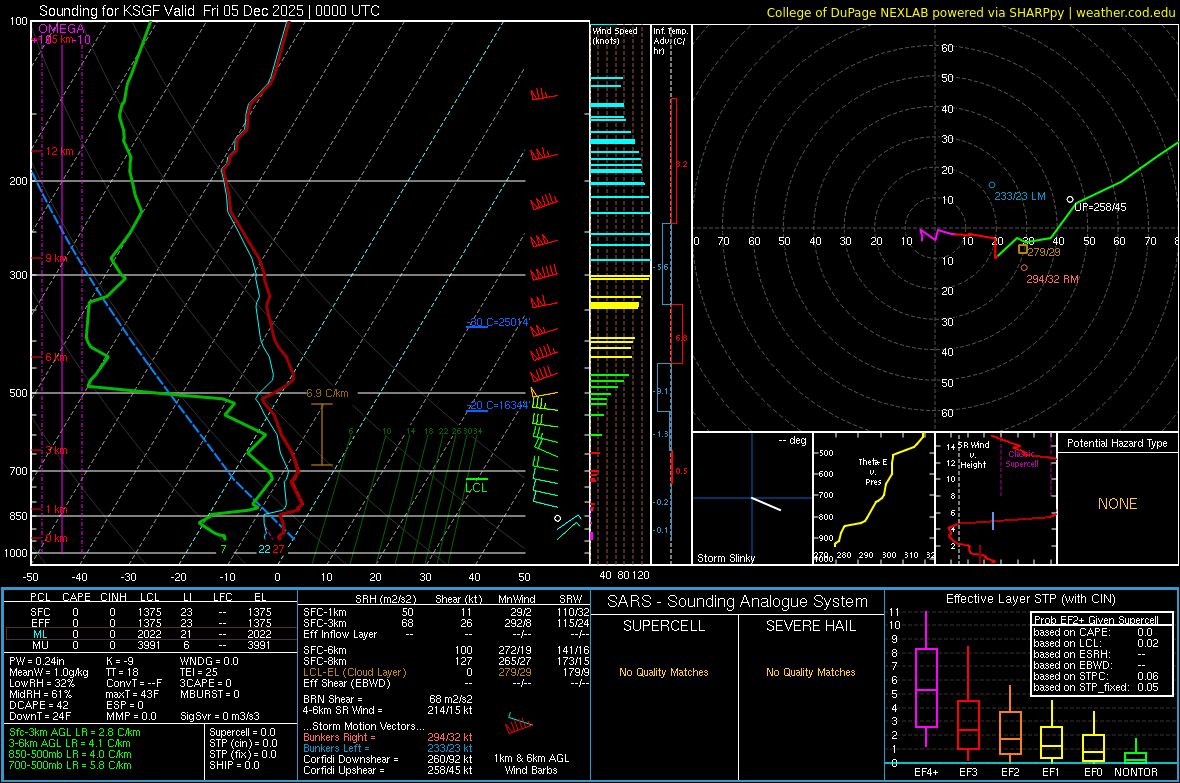Click the Theta-E v. Pres label
The height and width of the screenshot is (783, 1180).
873,472
